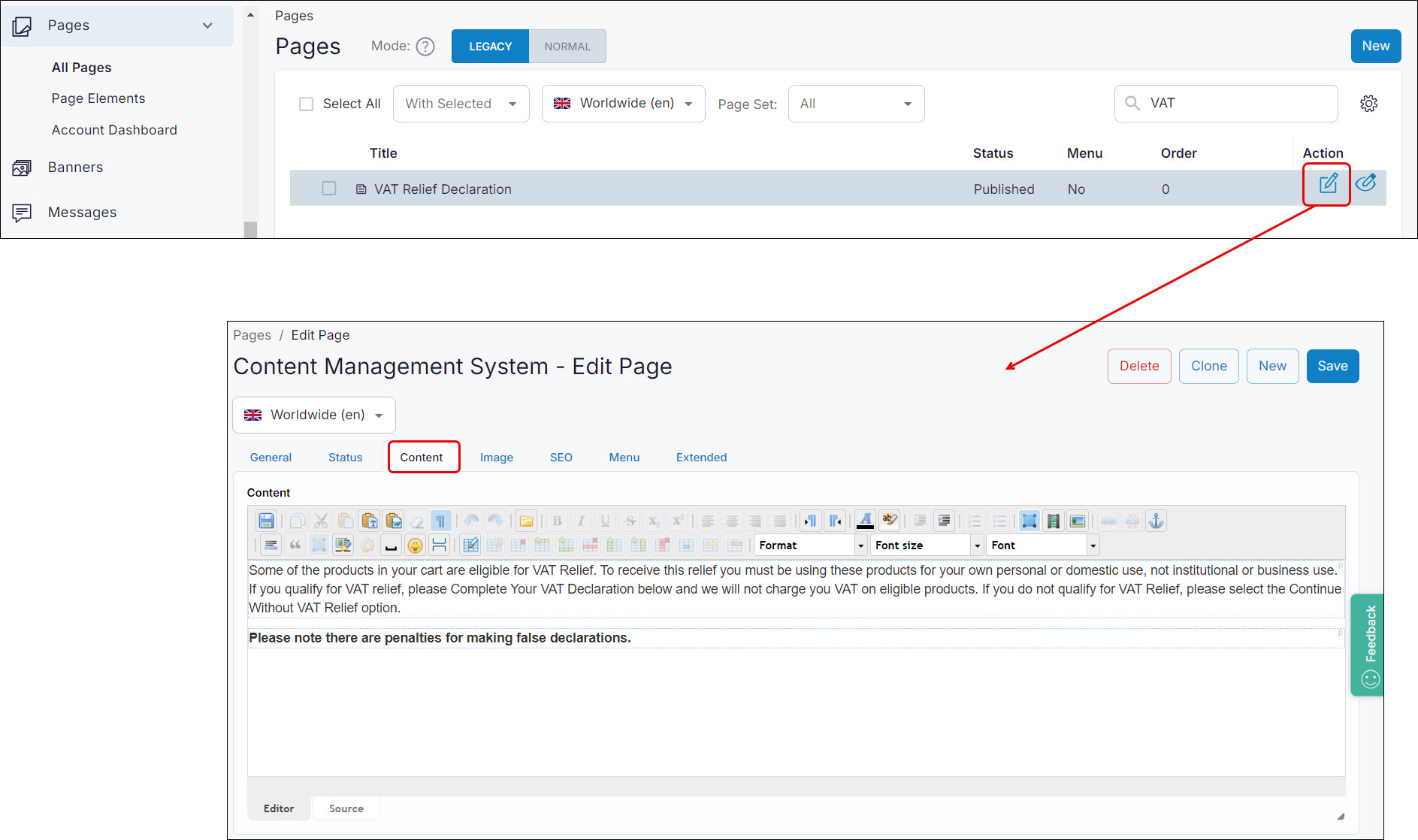Select the insert horizontal rule icon

point(440,545)
